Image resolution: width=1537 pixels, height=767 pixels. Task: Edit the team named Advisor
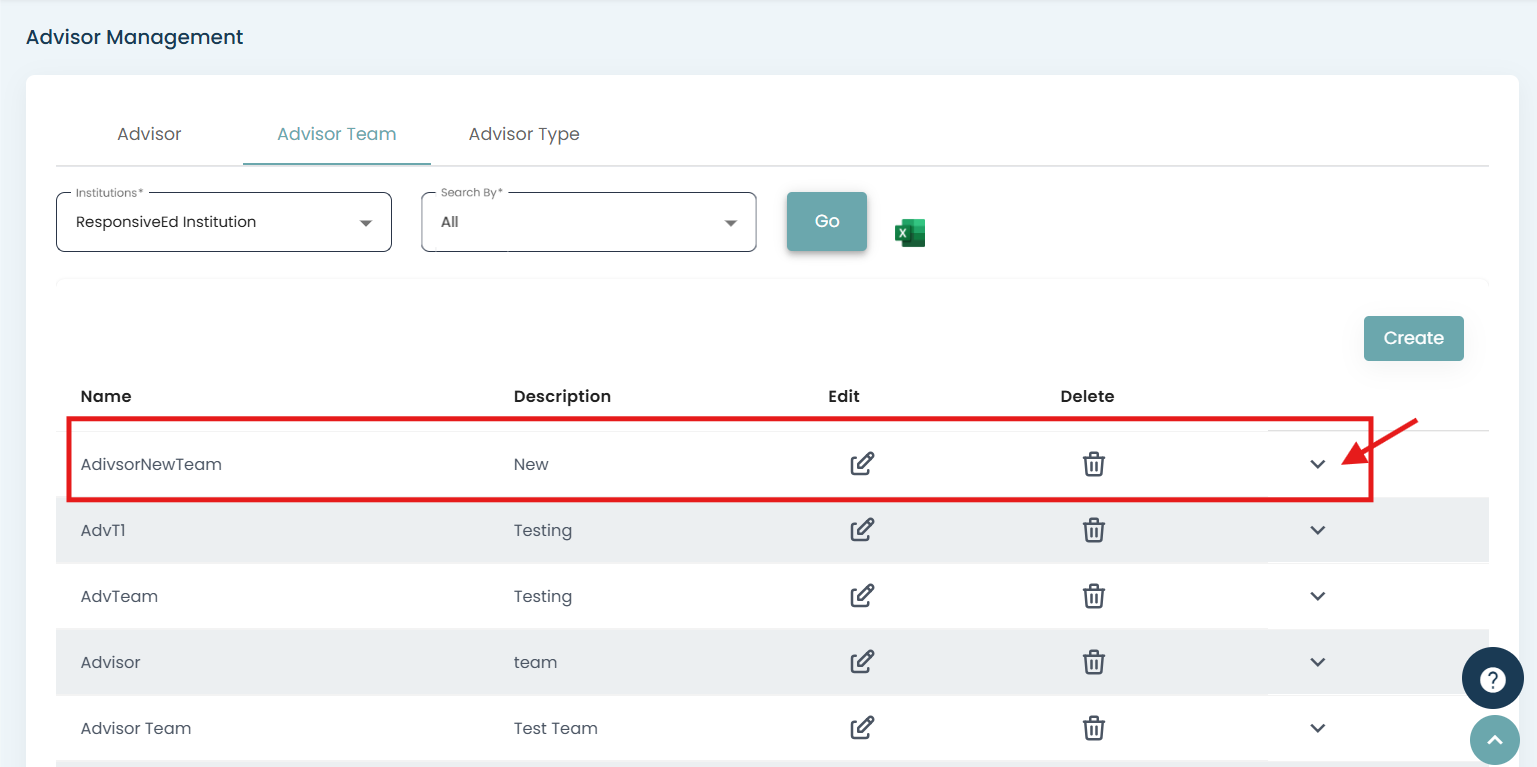tap(862, 662)
